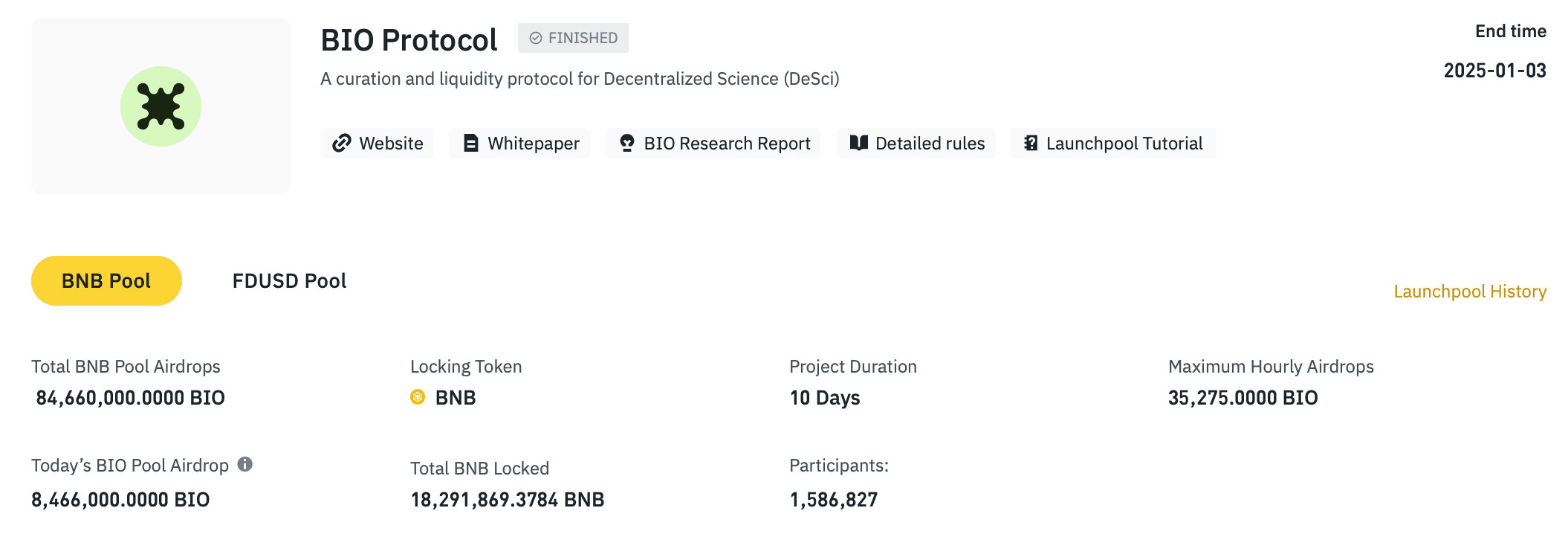Click the chain-link icon beside Website
The width and height of the screenshot is (1568, 537).
pos(341,144)
